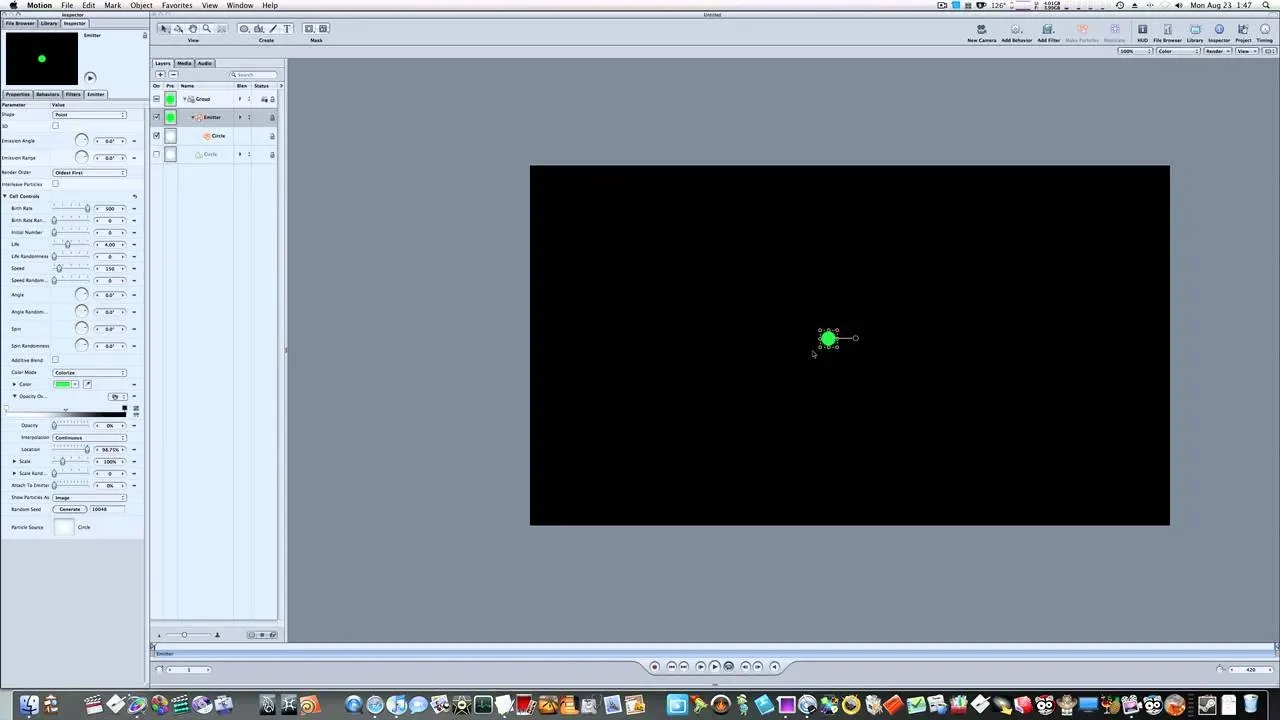Image resolution: width=1280 pixels, height=720 pixels.
Task: Open the Mark menu
Action: click(113, 5)
